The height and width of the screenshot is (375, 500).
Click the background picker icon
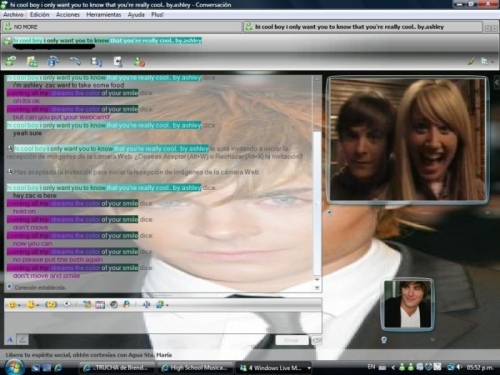coord(160,304)
